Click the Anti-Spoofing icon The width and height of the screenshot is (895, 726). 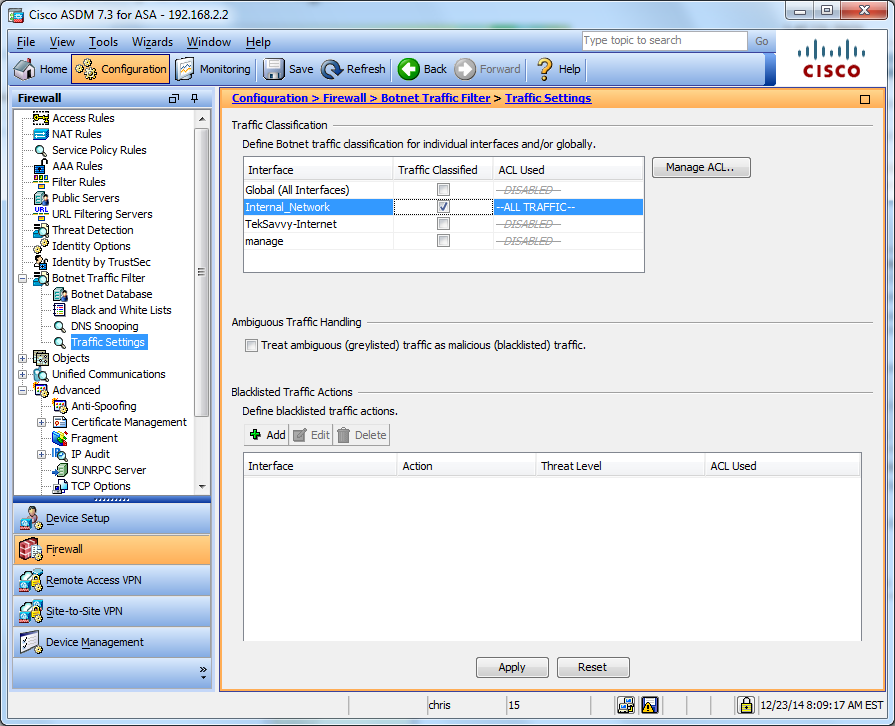(x=60, y=406)
